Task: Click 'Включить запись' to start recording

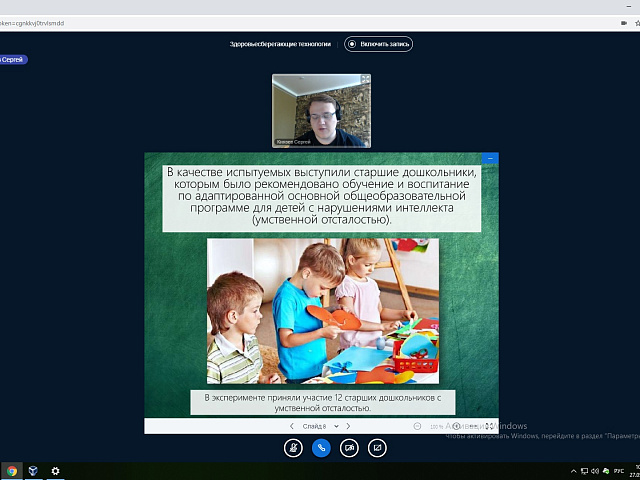Action: pyautogui.click(x=378, y=44)
